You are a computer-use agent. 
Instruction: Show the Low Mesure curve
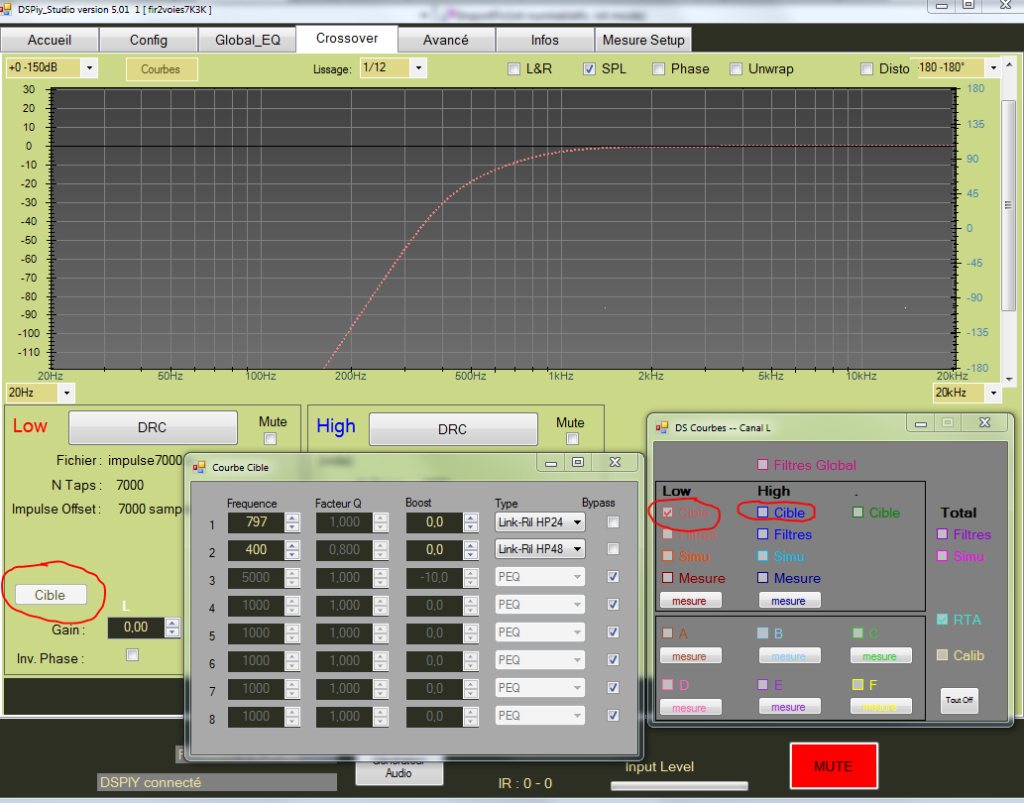667,578
